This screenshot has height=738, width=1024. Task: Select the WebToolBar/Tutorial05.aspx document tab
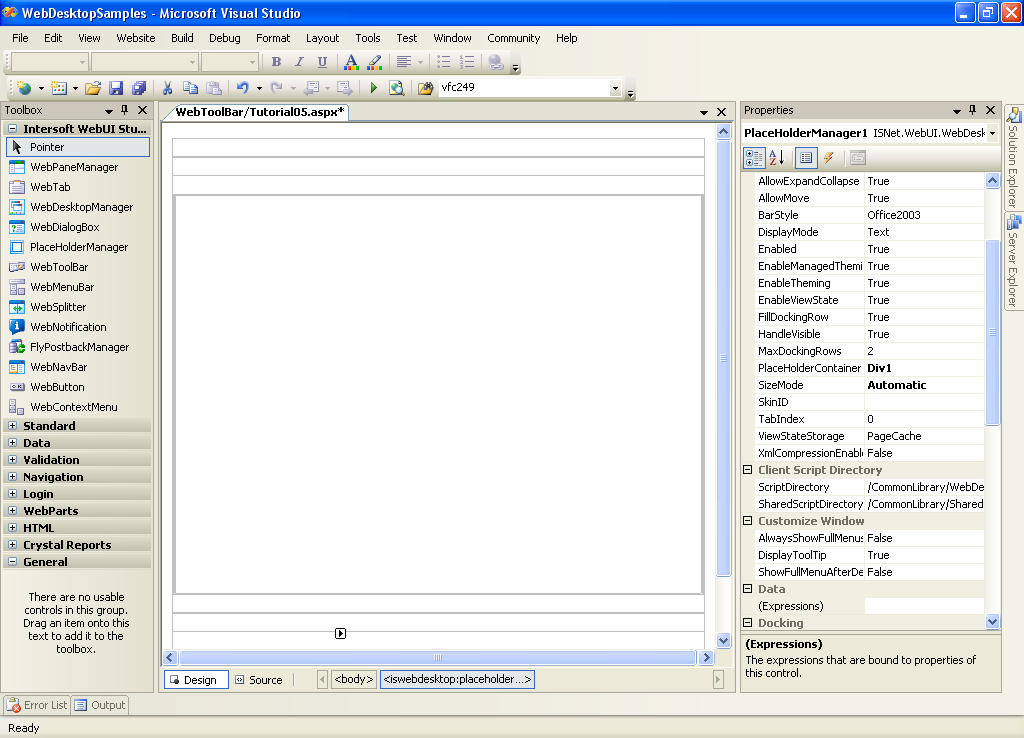[x=259, y=112]
